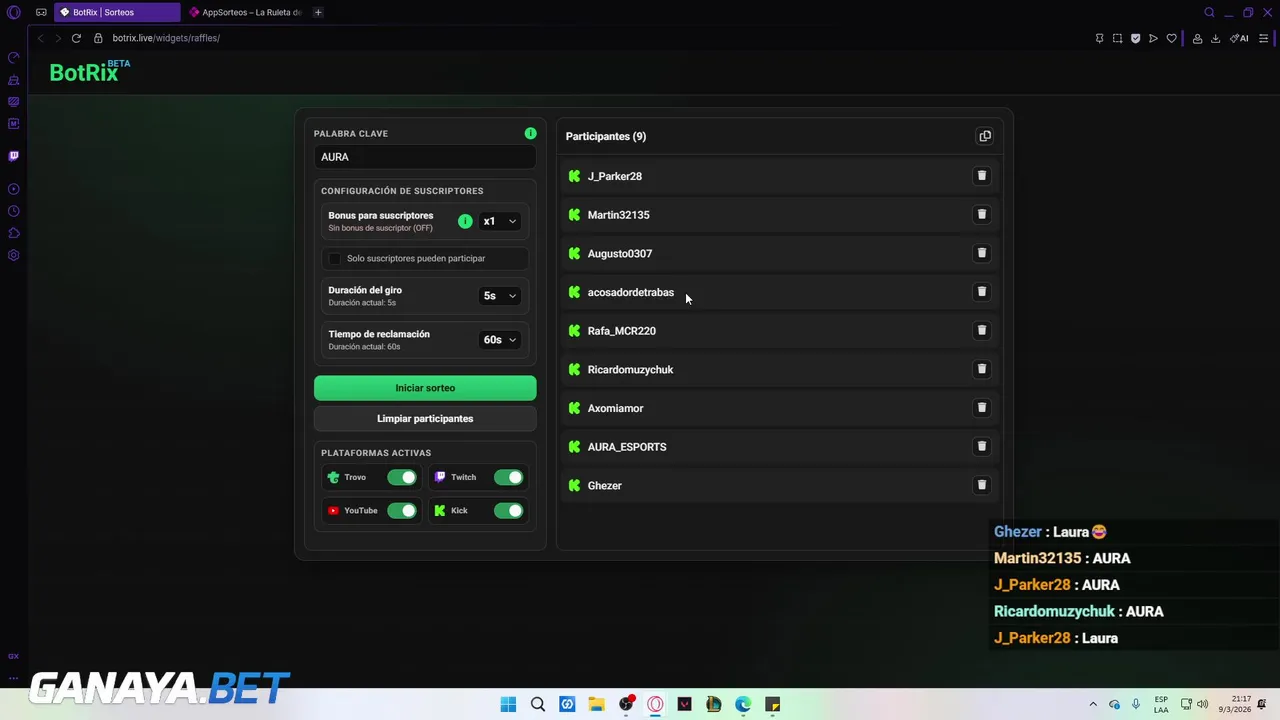Select participant Ricardomuzychuk in the list

(x=630, y=370)
